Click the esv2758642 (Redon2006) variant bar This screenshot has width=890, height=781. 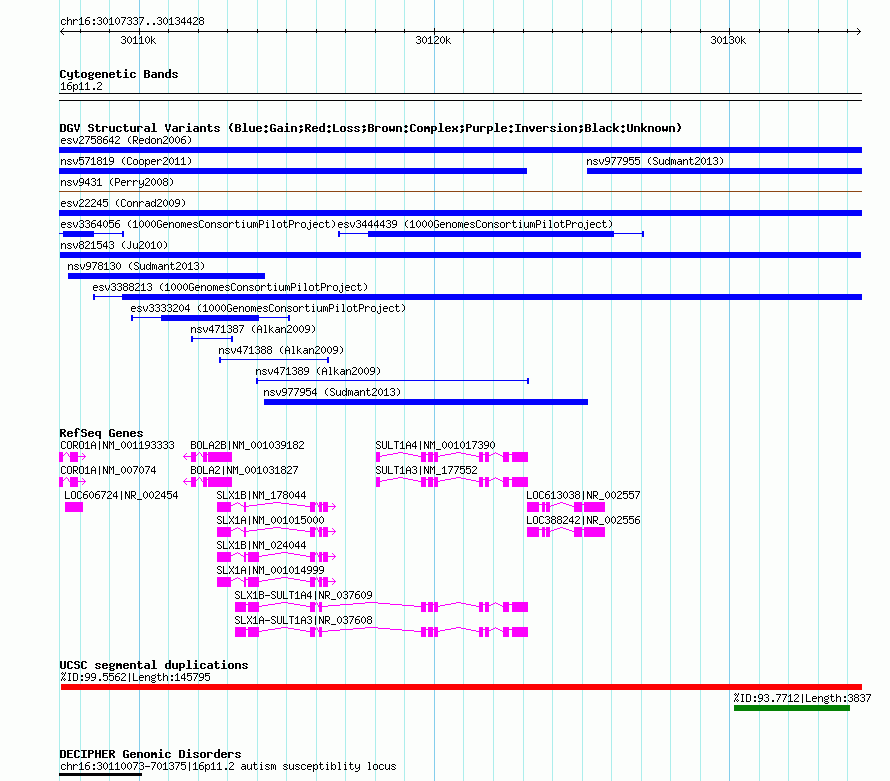[460, 150]
